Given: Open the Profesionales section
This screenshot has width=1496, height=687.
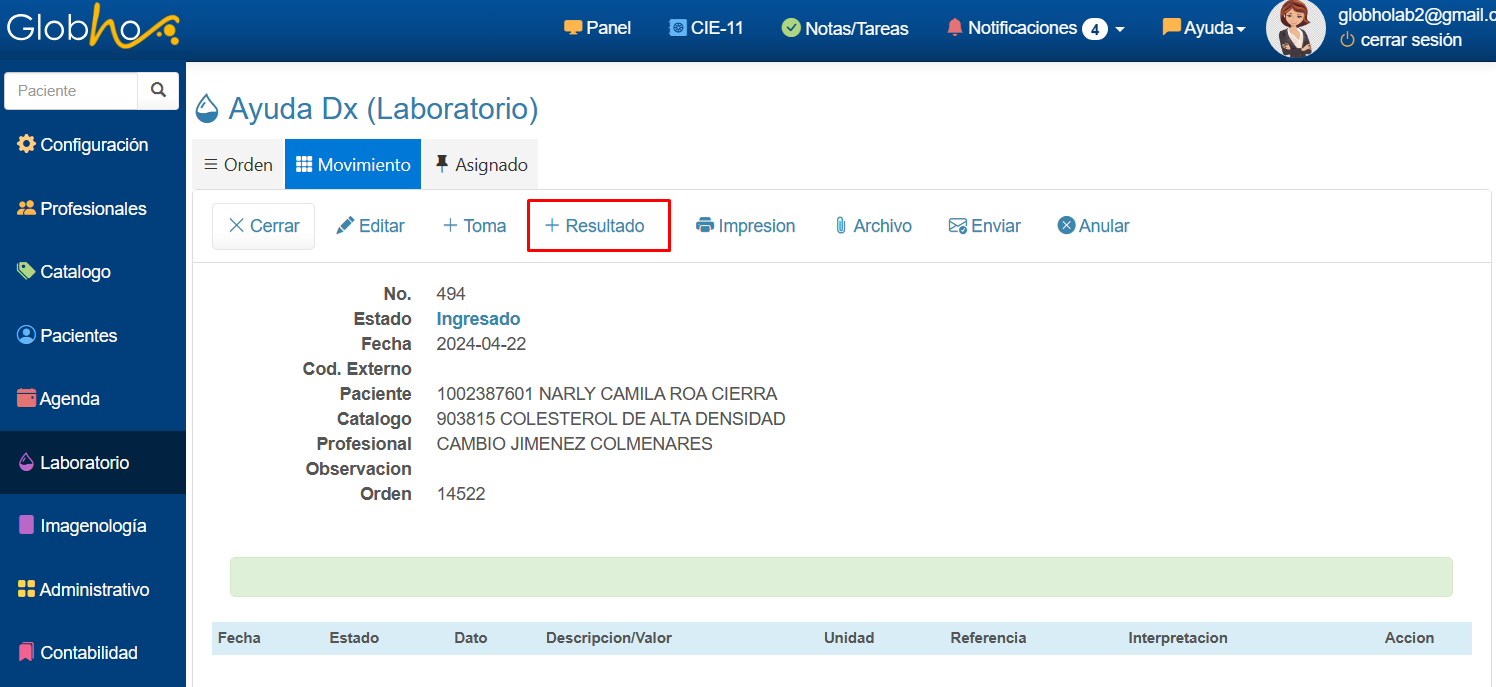Looking at the screenshot, I should (x=82, y=209).
